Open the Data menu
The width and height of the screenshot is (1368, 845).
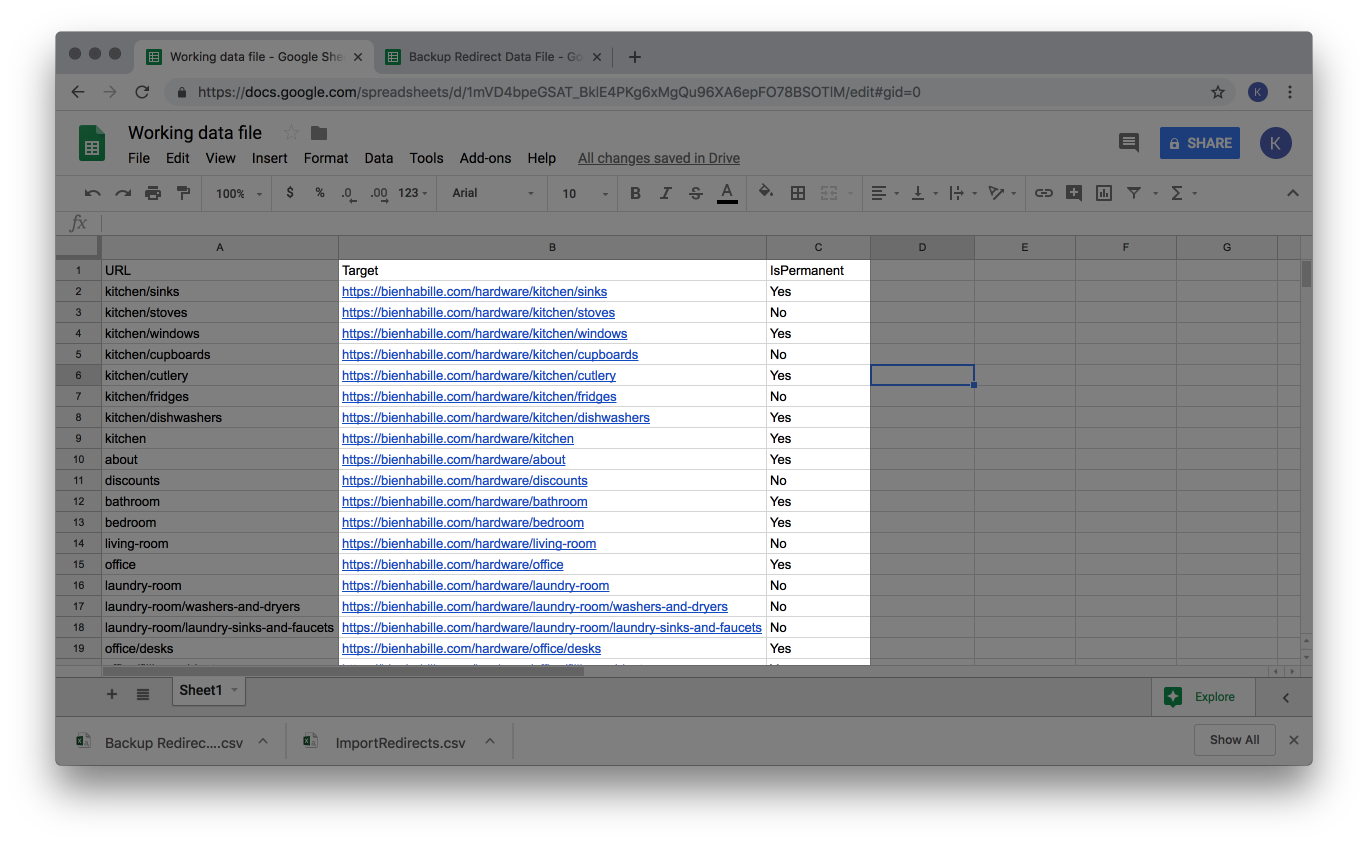point(378,158)
